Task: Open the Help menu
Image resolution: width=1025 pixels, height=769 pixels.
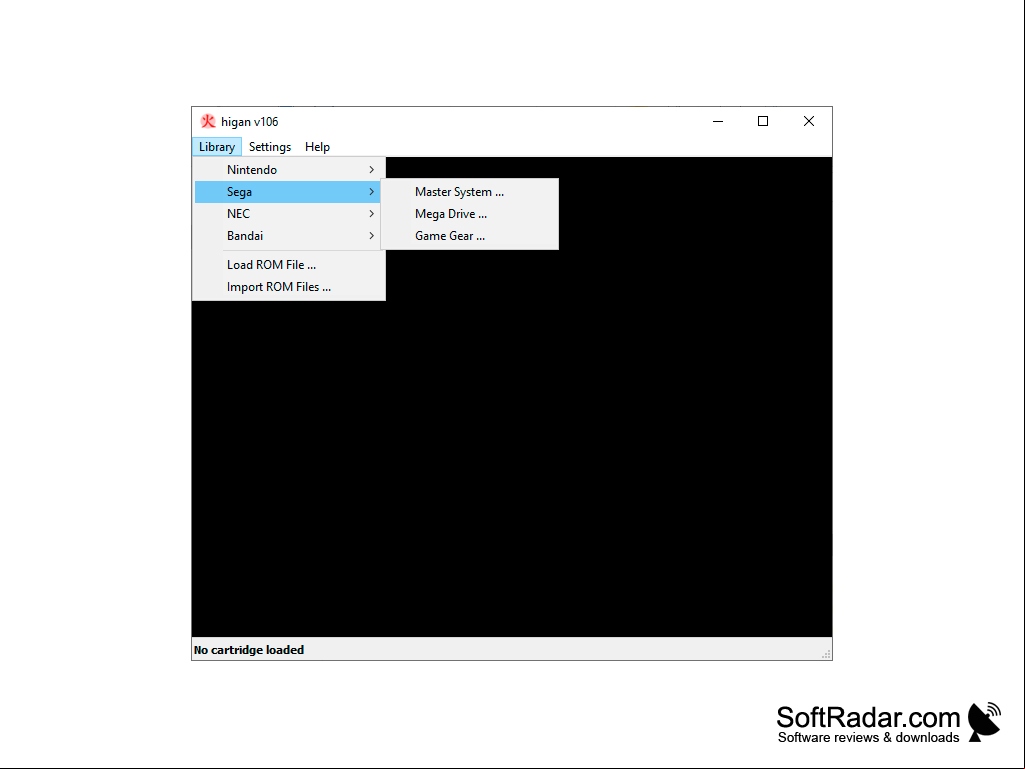Action: (317, 146)
